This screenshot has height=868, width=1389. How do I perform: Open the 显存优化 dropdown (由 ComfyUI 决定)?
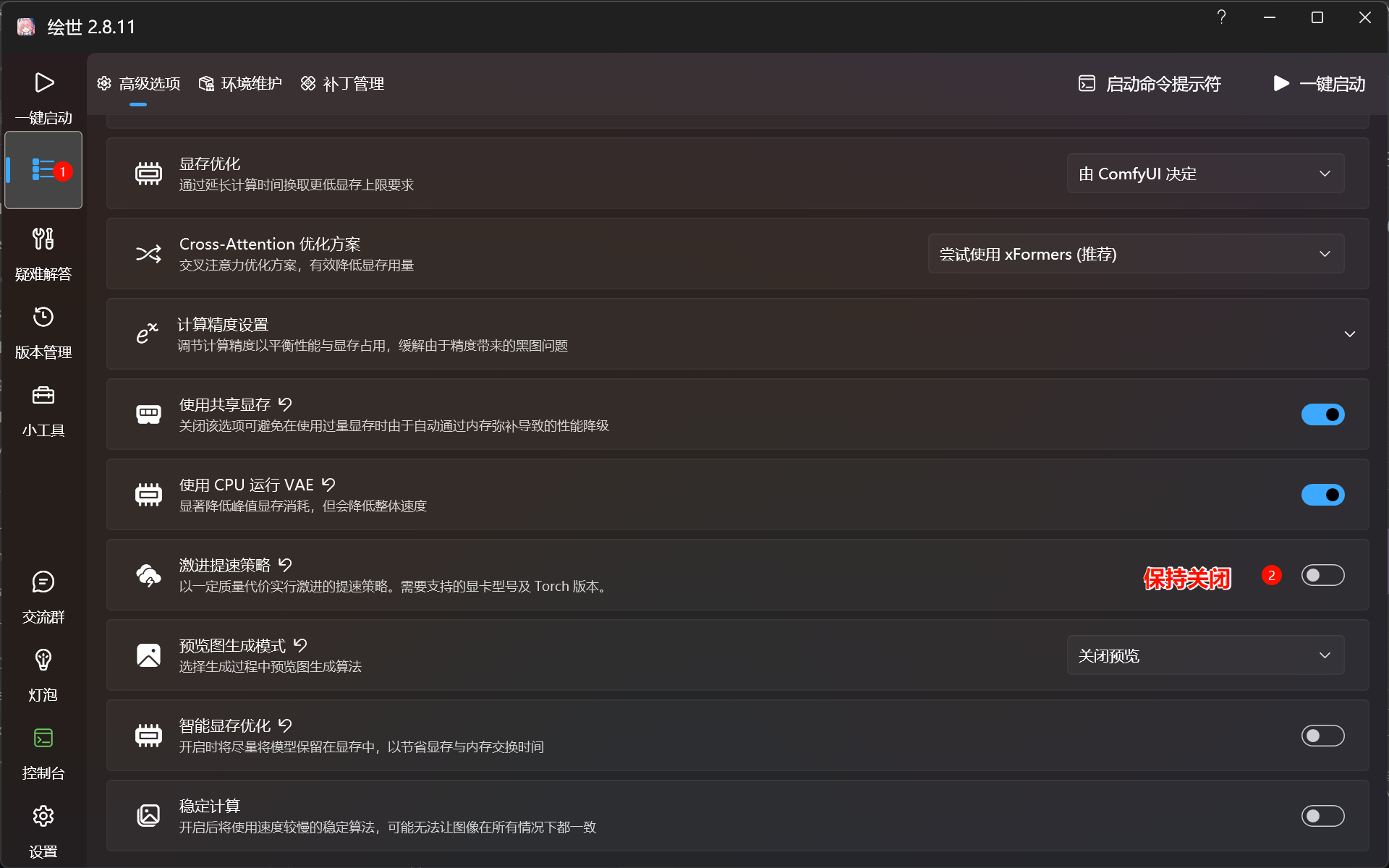click(x=1205, y=174)
